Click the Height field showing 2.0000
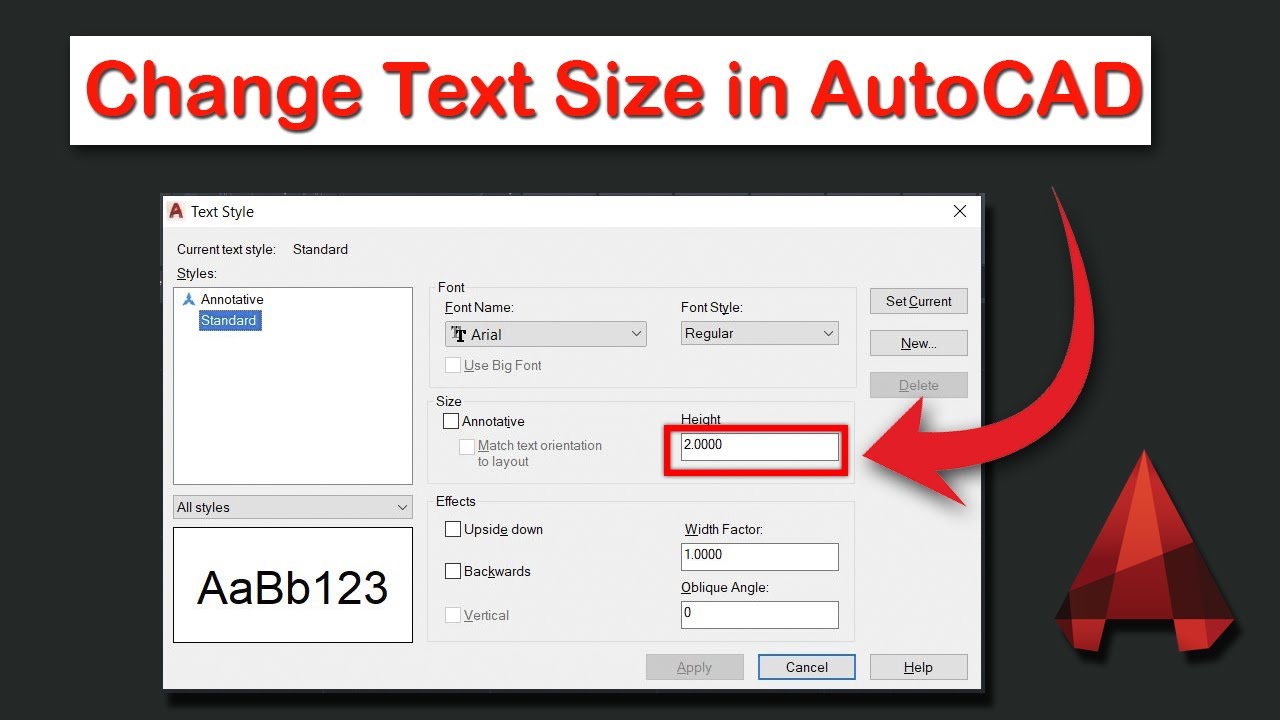Screen dimensions: 1280x720 (x=760, y=446)
